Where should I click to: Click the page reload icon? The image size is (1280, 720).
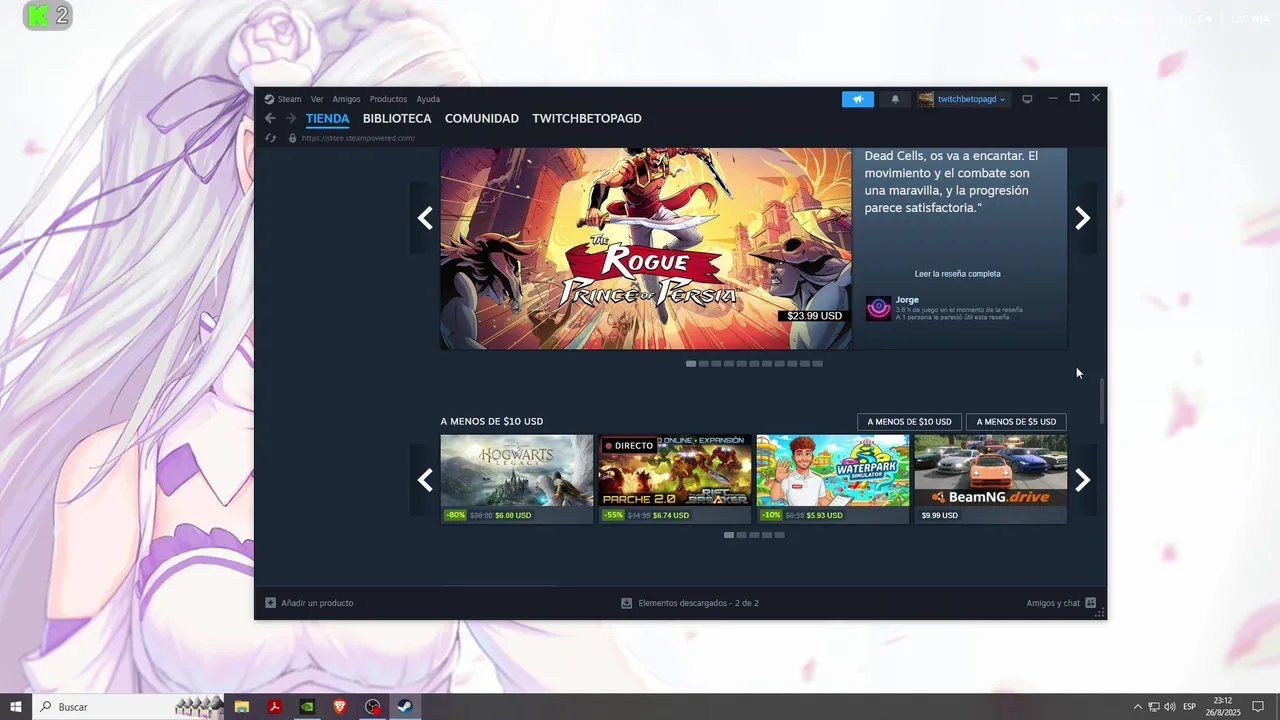pos(270,138)
